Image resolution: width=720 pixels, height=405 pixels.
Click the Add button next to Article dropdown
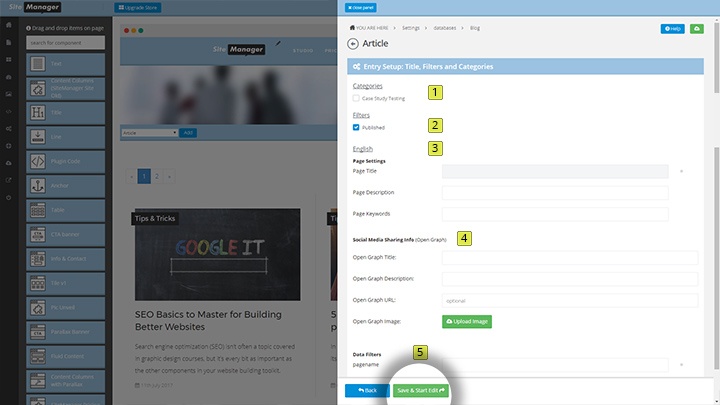(x=188, y=133)
